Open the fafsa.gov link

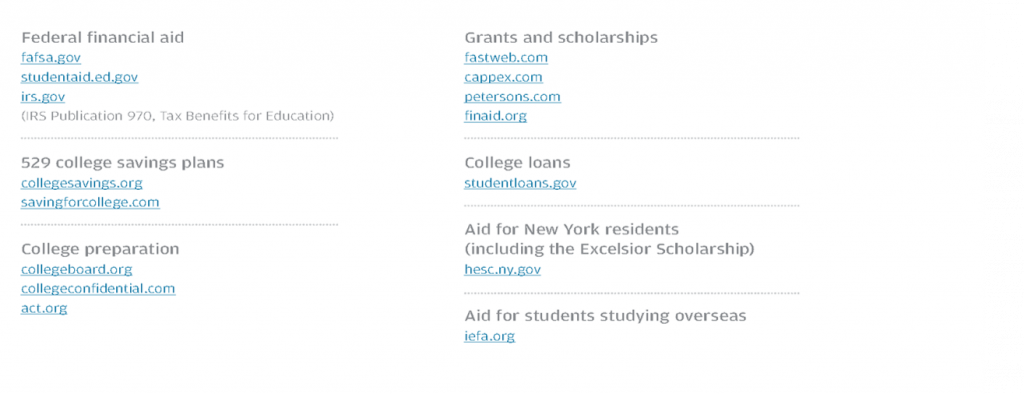coord(51,57)
